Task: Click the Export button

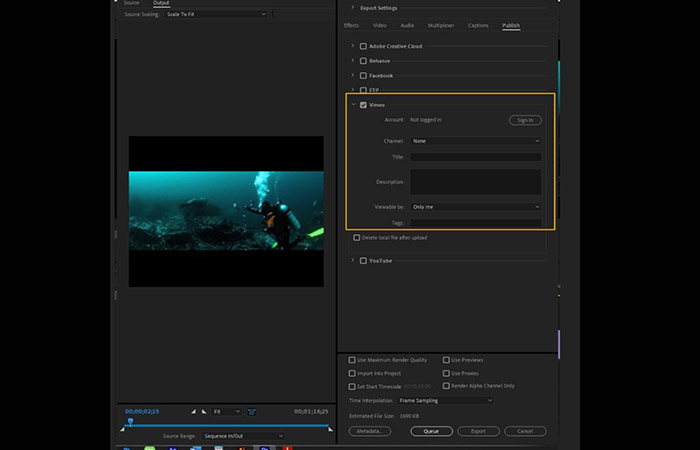Action: pyautogui.click(x=478, y=431)
